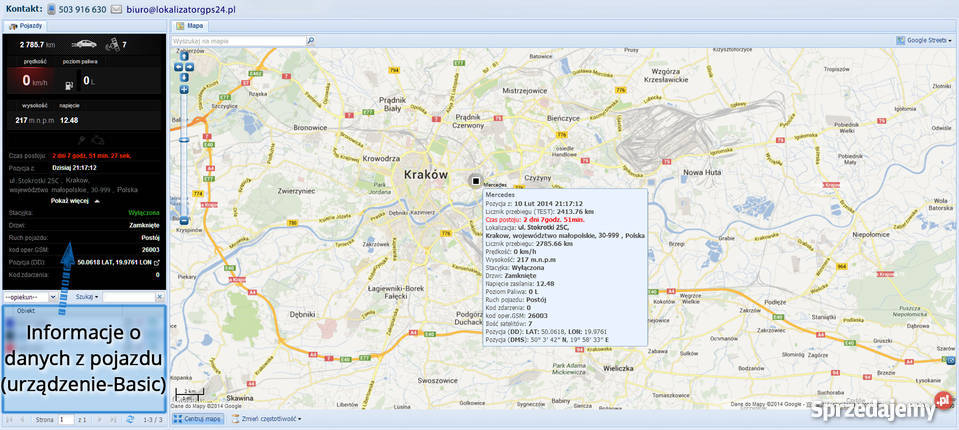Click the Stacyjka Wyłączona status value
959x430 pixels.
(144, 213)
